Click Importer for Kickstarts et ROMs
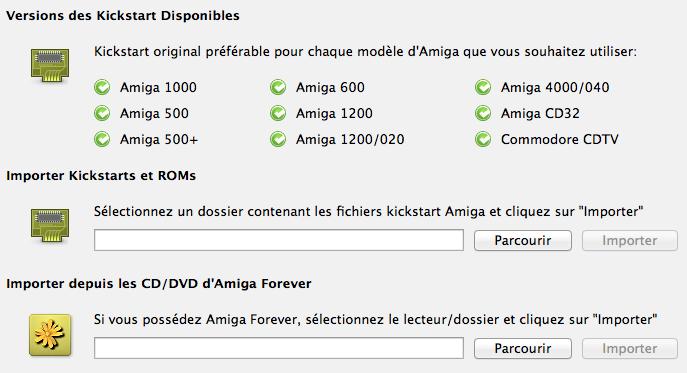This screenshot has width=687, height=373. 630,241
